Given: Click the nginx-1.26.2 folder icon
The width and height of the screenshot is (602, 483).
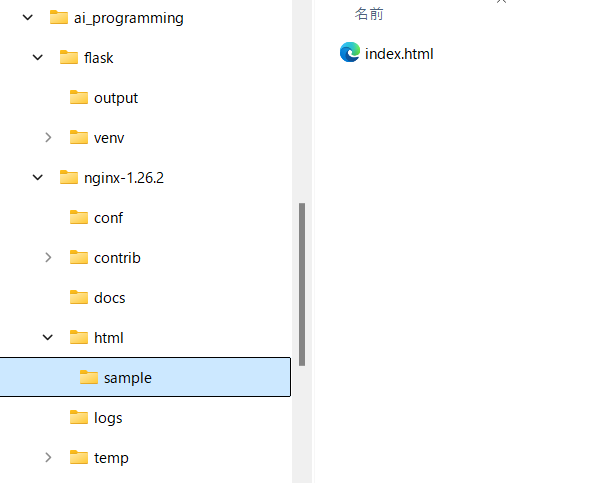Looking at the screenshot, I should (x=69, y=178).
